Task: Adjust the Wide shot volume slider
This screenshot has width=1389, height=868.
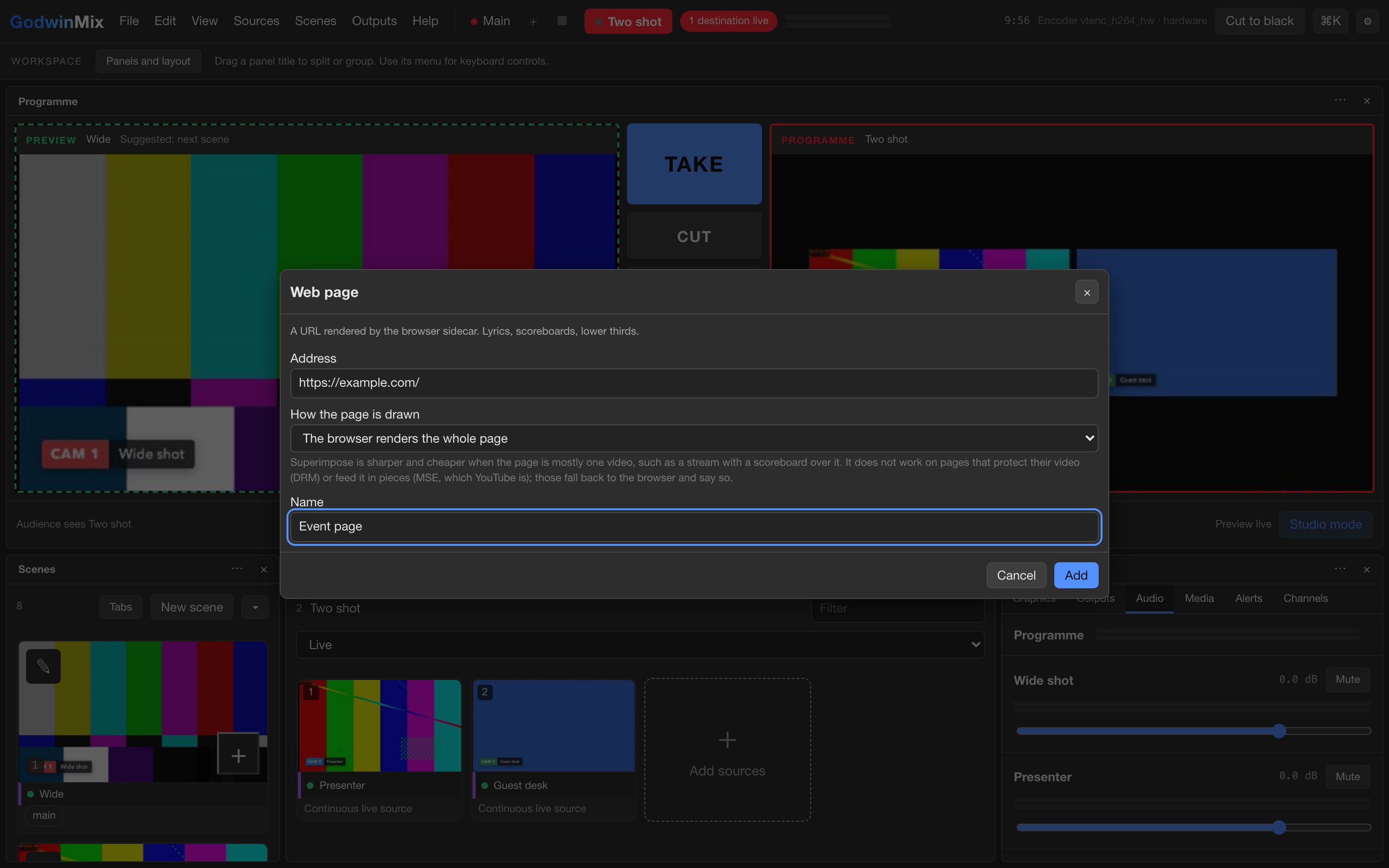Action: pyautogui.click(x=1193, y=731)
